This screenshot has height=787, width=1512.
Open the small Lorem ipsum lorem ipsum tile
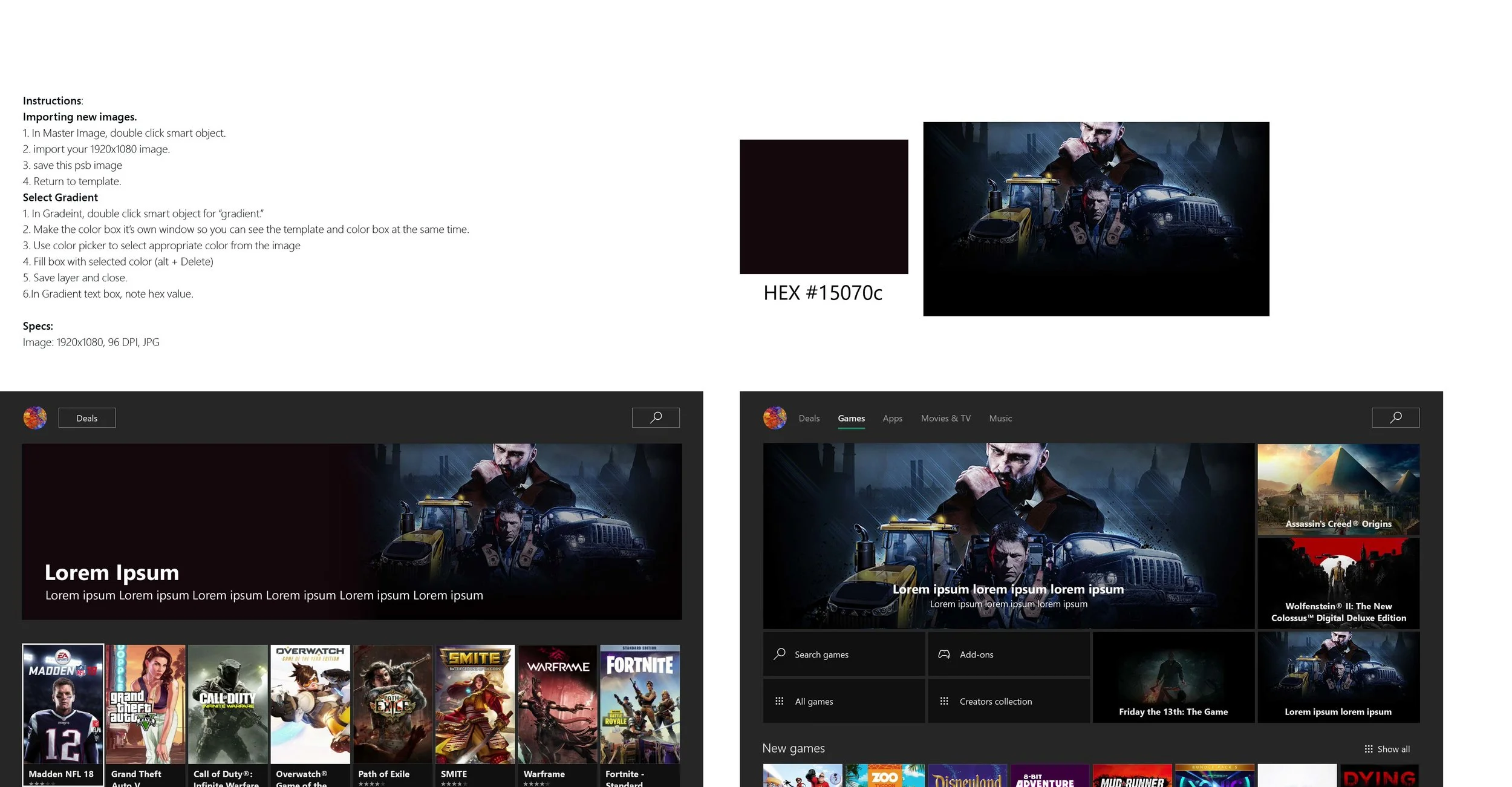1338,678
